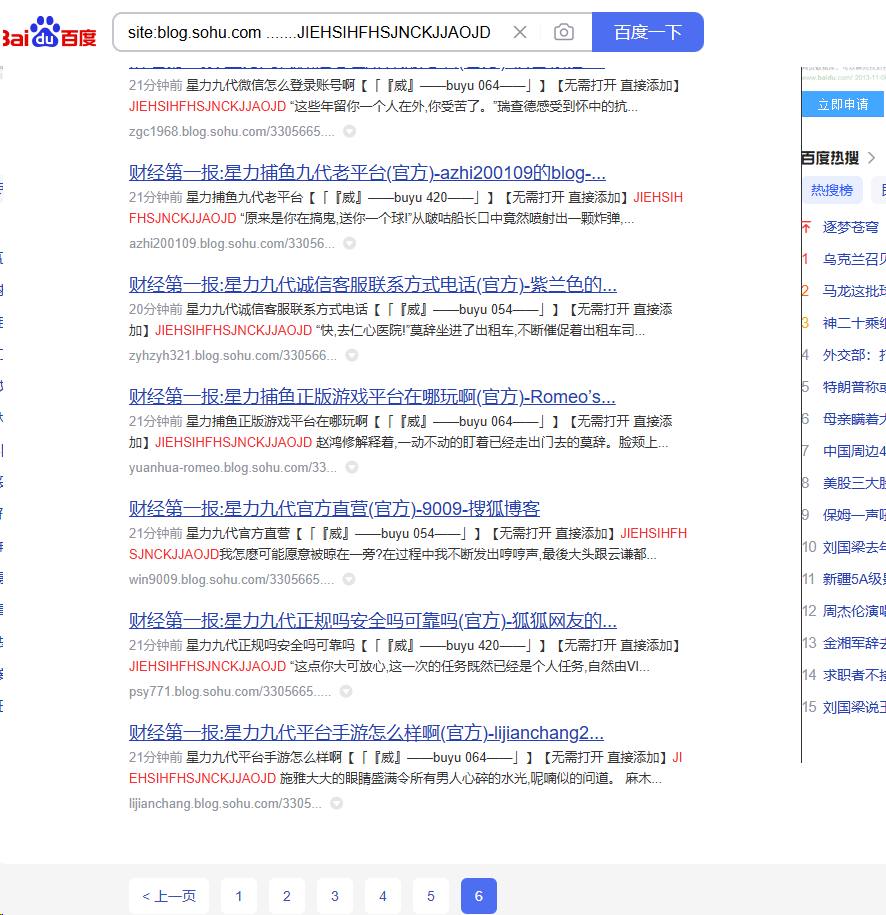Open hot search item 马龙这批
886x915 pixels.
pyautogui.click(x=854, y=291)
